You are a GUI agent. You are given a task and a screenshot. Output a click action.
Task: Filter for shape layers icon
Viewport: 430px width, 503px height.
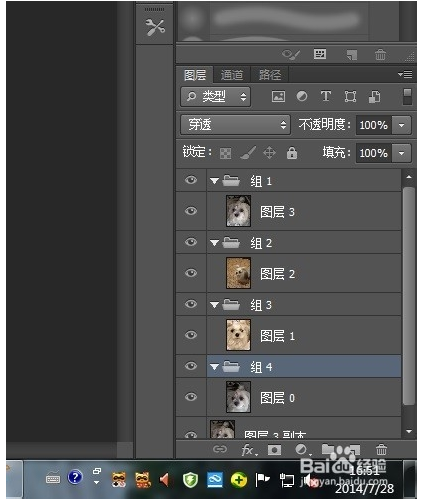tap(350, 97)
